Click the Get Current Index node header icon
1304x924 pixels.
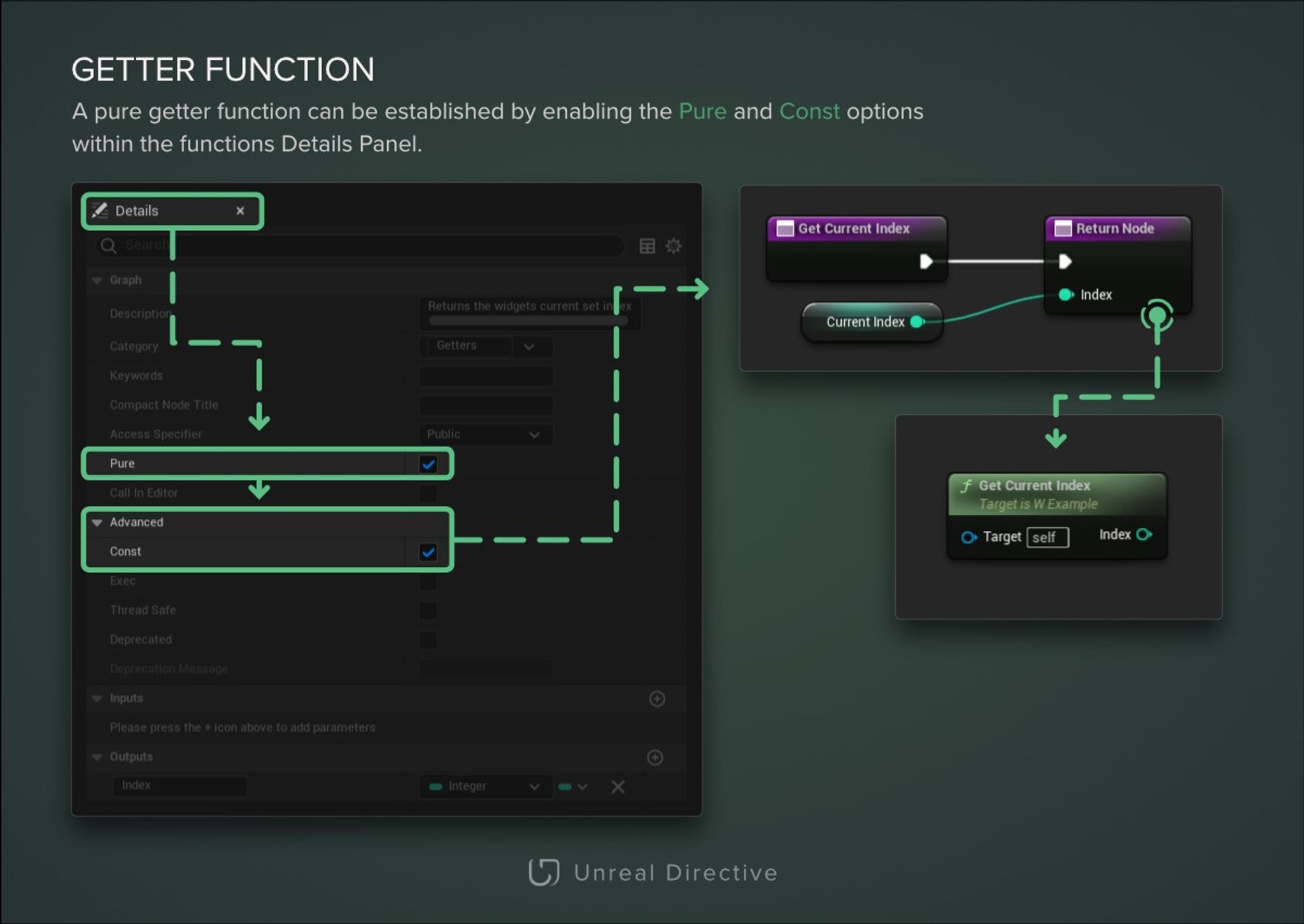pos(784,228)
